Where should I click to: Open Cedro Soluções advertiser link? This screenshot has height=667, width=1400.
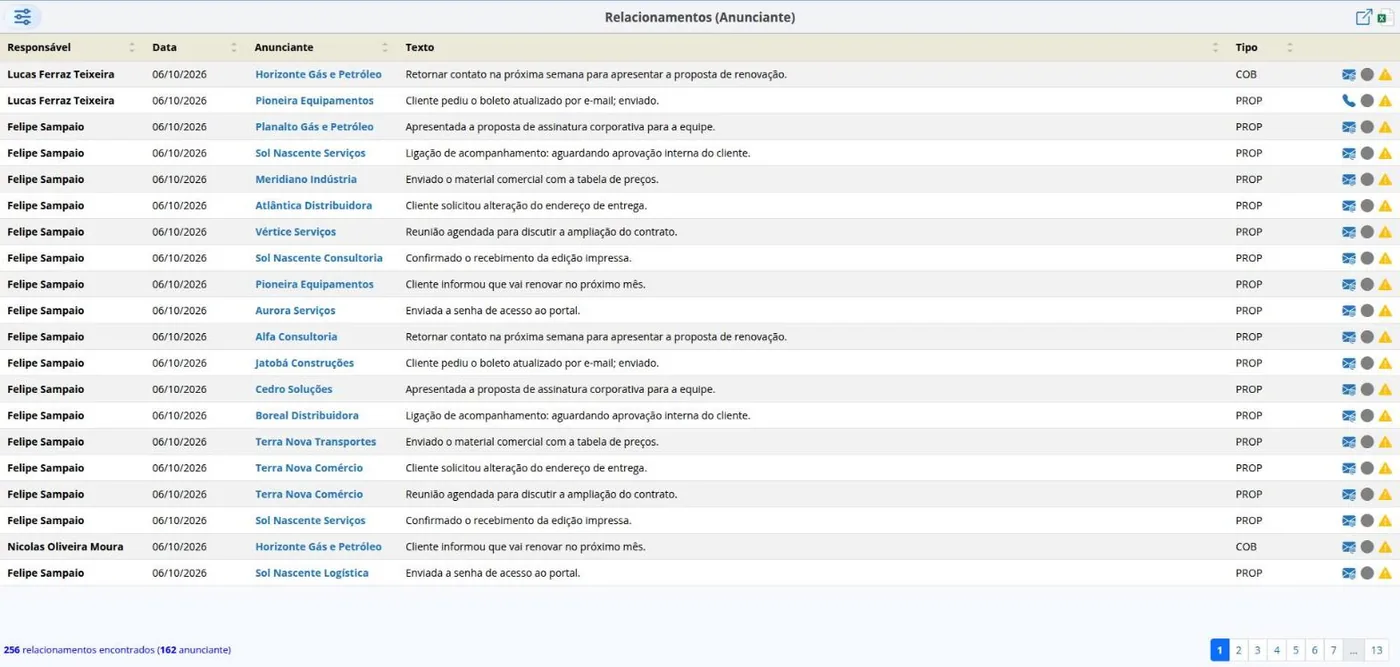[x=294, y=390]
